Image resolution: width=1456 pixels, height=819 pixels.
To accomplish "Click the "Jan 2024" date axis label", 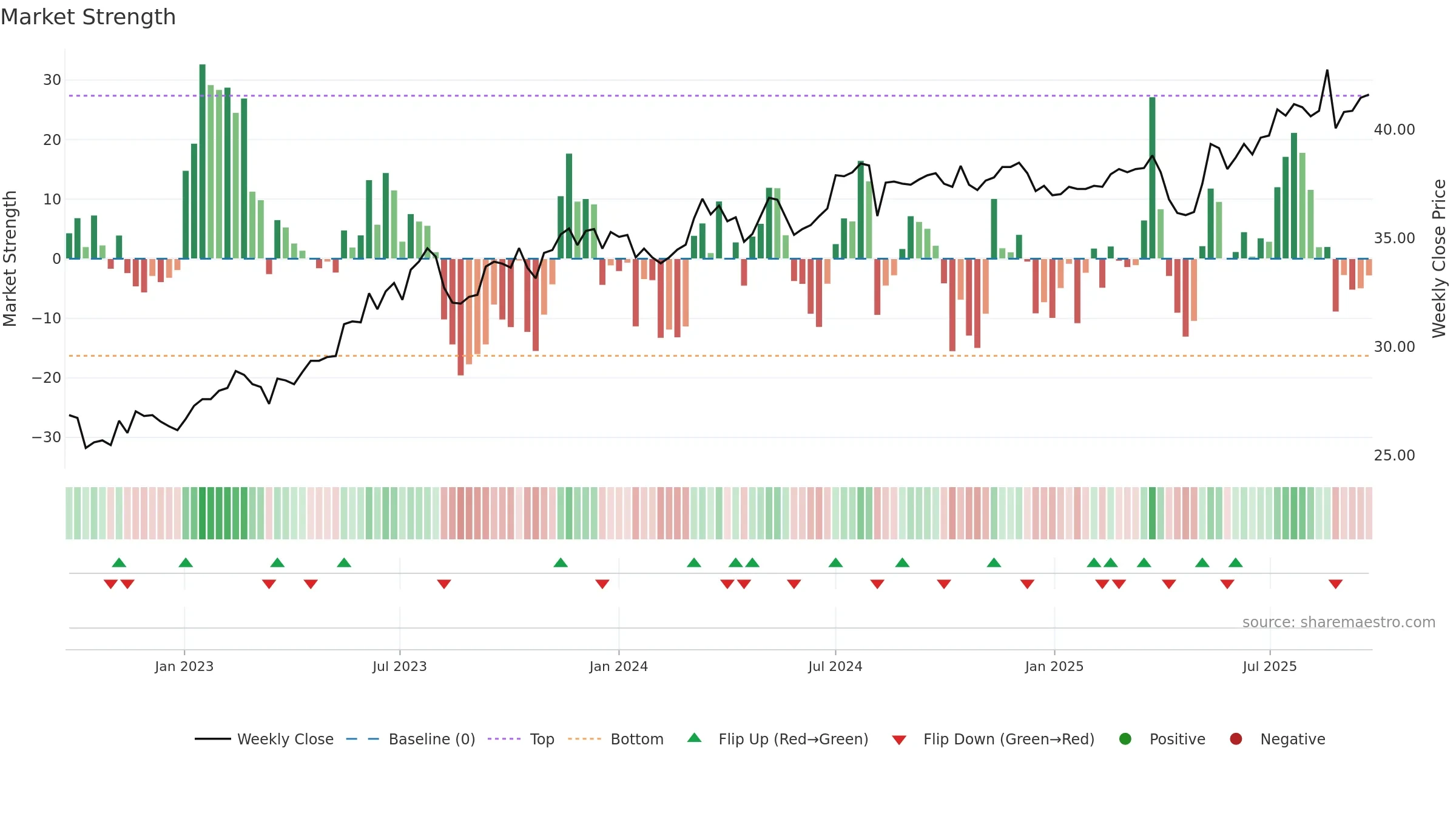I will coord(619,667).
